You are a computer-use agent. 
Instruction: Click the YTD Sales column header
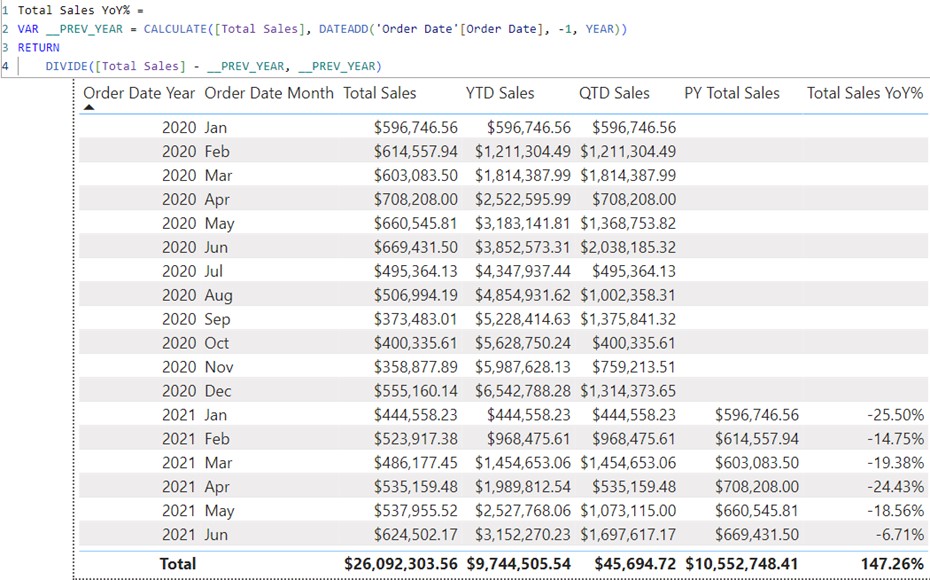pyautogui.click(x=499, y=93)
